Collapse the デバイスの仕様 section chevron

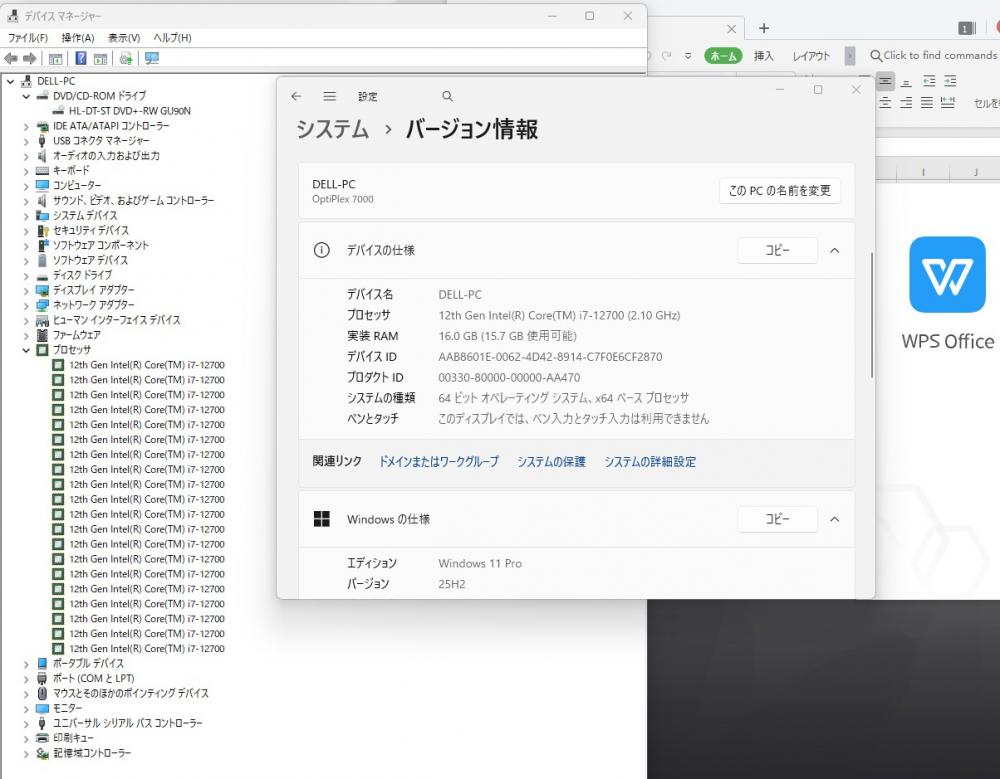click(835, 250)
